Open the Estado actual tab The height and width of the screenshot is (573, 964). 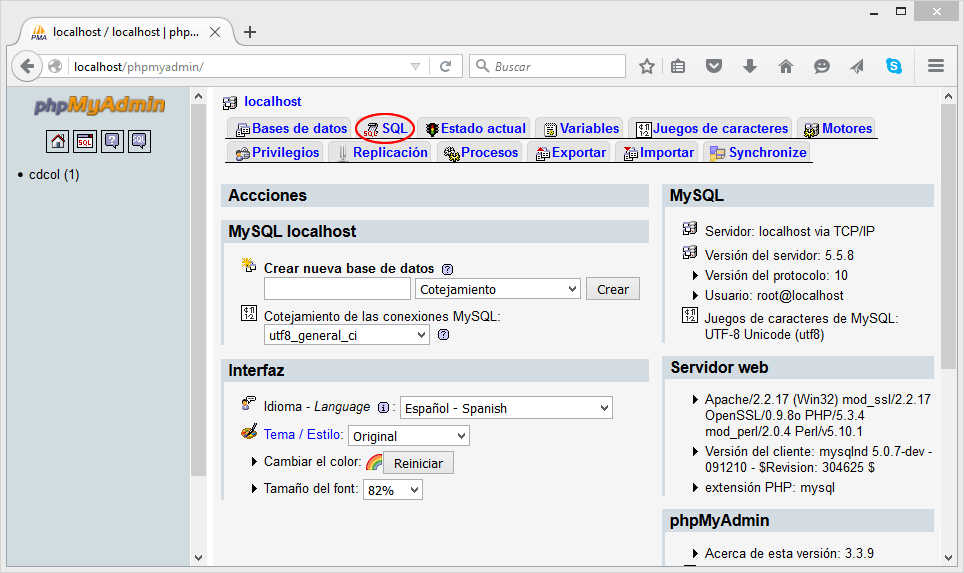pyautogui.click(x=475, y=128)
